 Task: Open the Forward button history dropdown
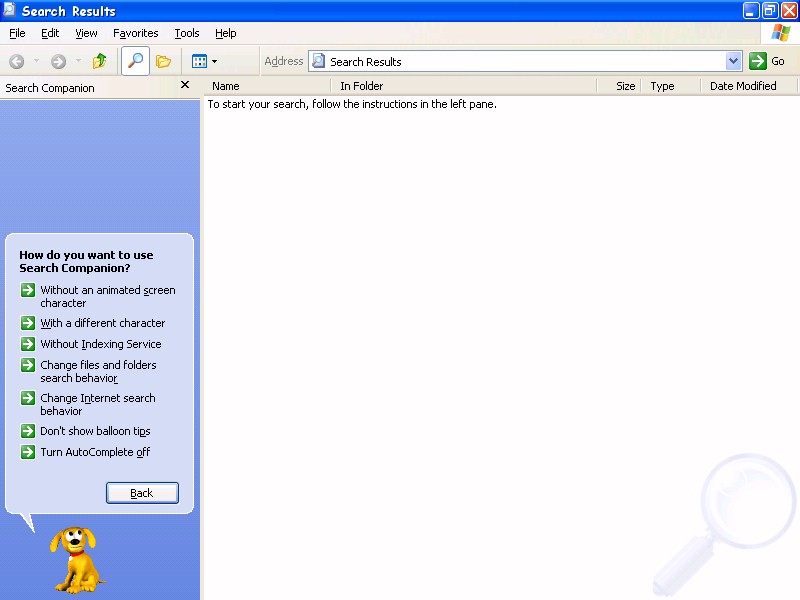pyautogui.click(x=78, y=61)
